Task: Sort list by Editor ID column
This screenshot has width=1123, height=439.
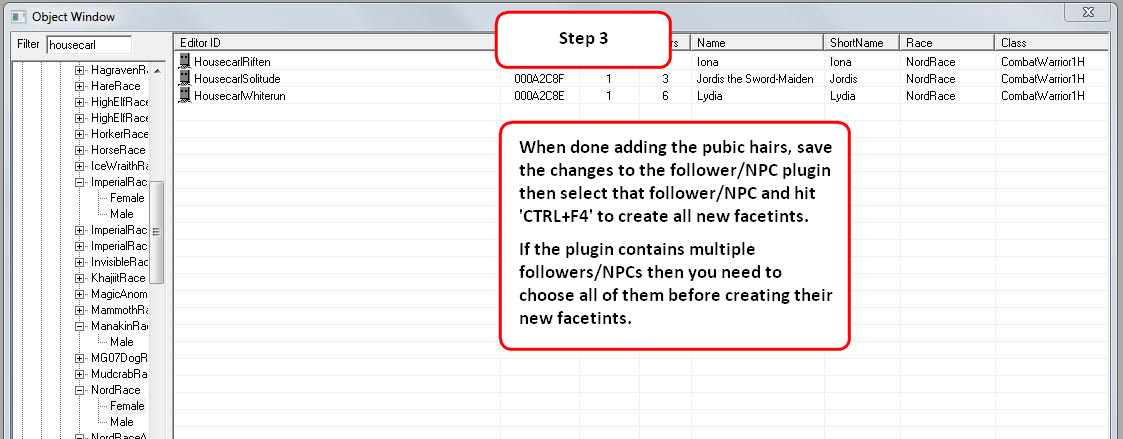Action: [335, 43]
